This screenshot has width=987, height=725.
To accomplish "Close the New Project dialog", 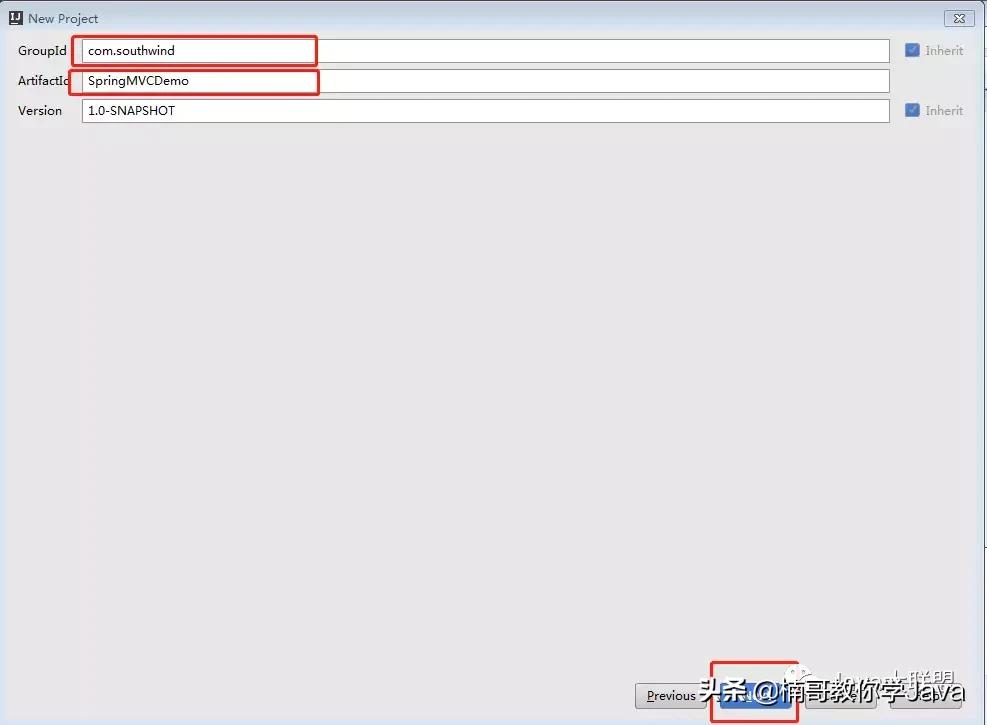I will [x=958, y=18].
